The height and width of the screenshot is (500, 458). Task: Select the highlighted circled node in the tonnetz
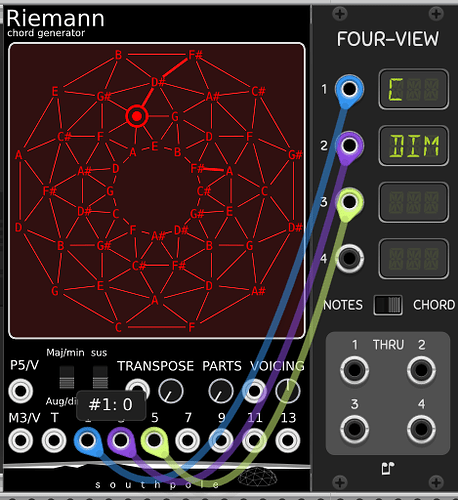(137, 116)
